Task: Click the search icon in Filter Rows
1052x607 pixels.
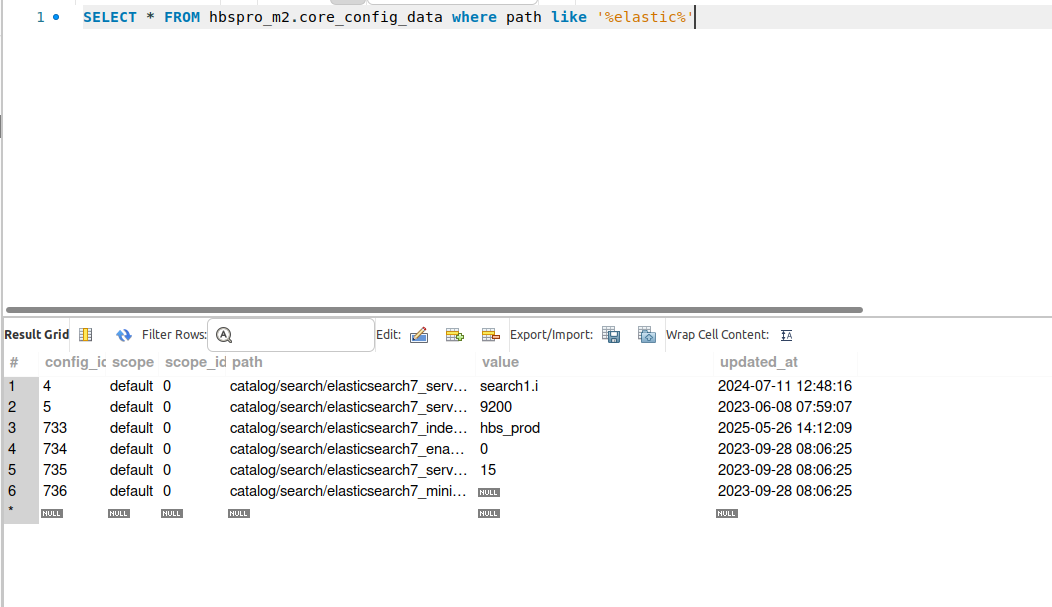Action: click(x=224, y=335)
